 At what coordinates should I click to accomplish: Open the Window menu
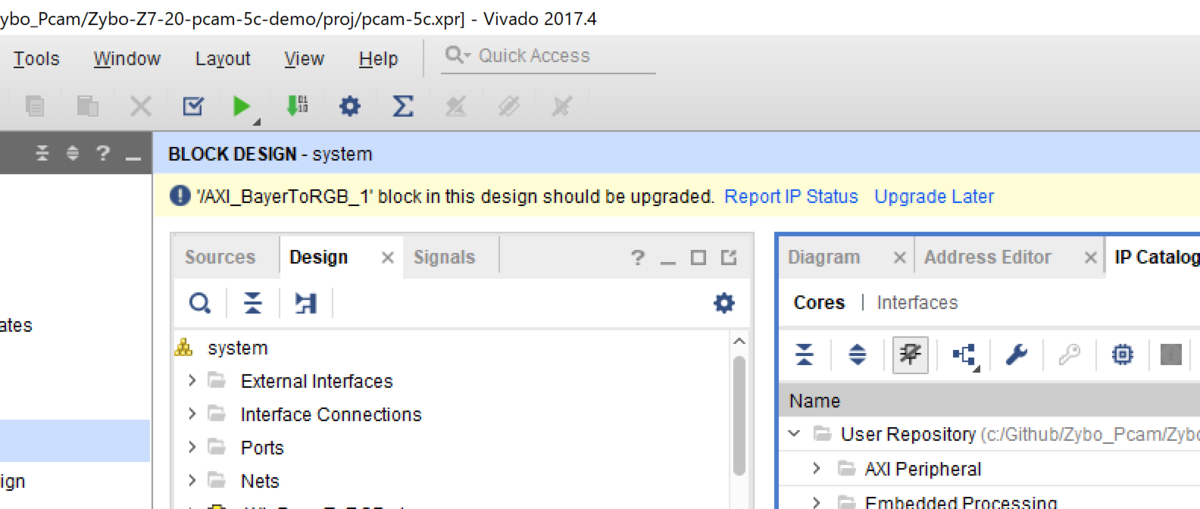127,59
